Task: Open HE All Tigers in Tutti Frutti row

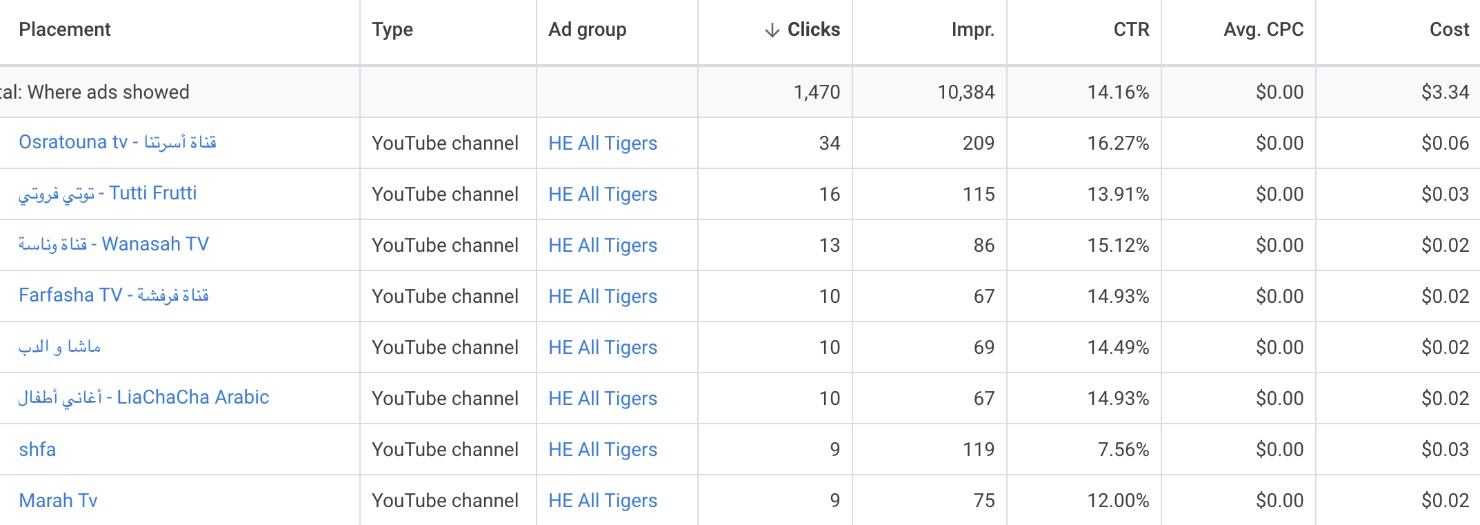Action: pos(602,194)
